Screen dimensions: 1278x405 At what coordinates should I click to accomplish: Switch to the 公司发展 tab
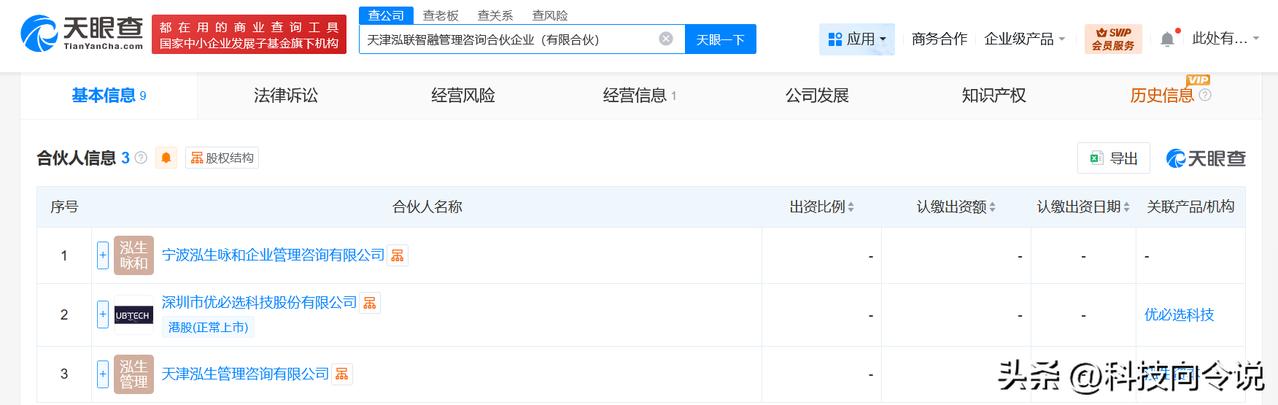(x=817, y=96)
